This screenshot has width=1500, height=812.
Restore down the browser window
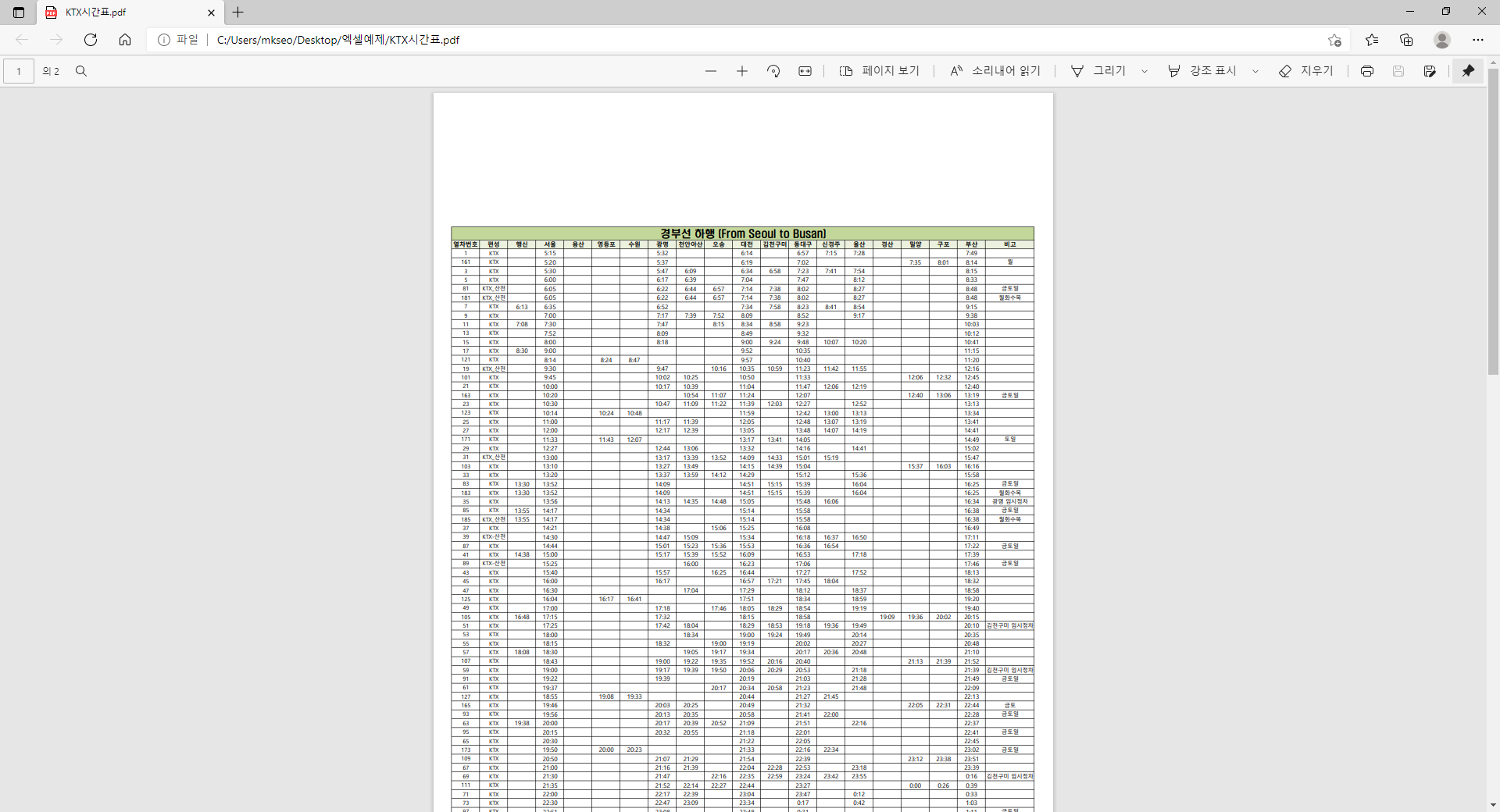tap(1446, 12)
